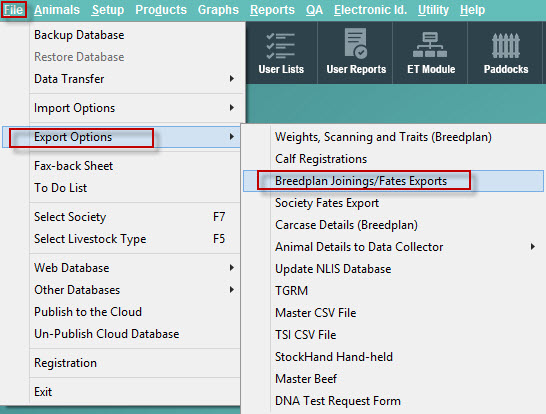
Task: Open the Animals menu
Action: click(57, 10)
